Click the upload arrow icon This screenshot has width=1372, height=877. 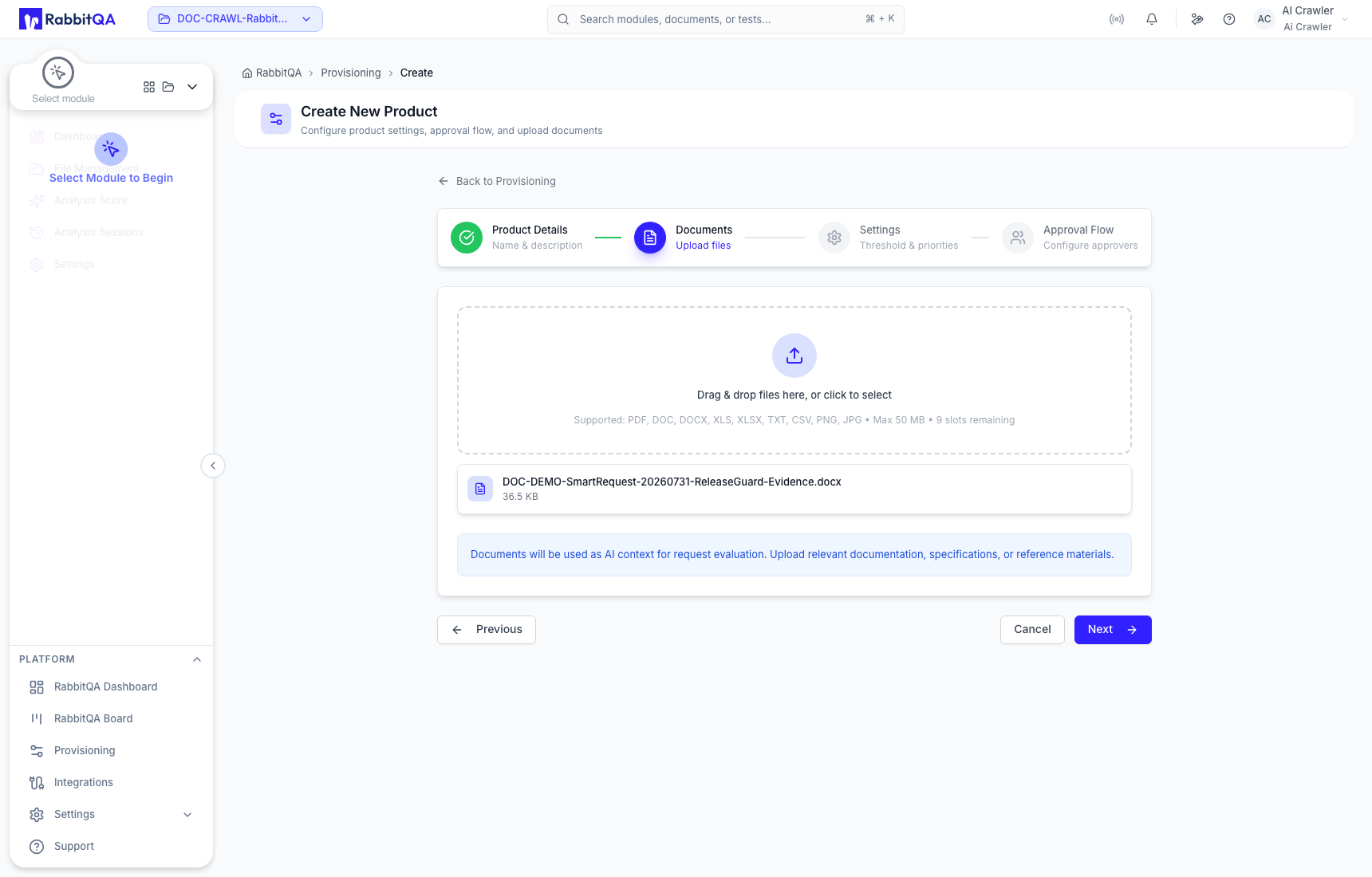794,356
